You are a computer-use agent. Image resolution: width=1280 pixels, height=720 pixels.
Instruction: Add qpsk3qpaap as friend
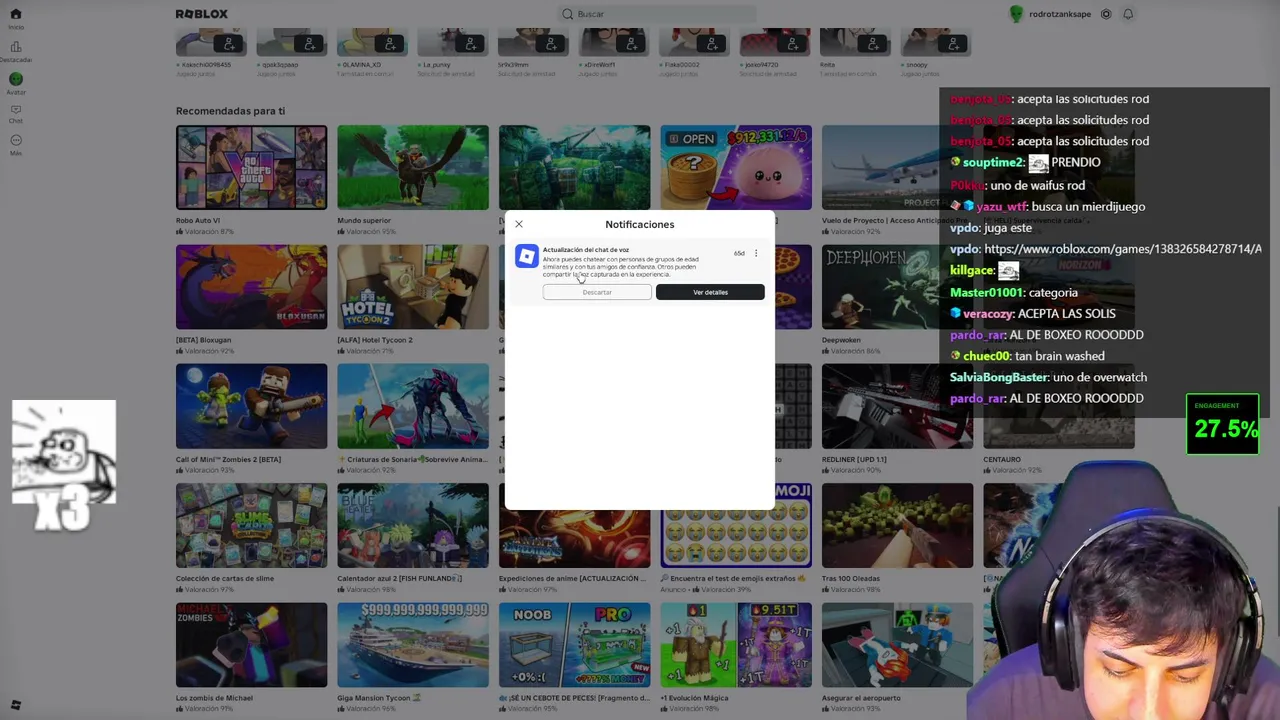coord(309,44)
